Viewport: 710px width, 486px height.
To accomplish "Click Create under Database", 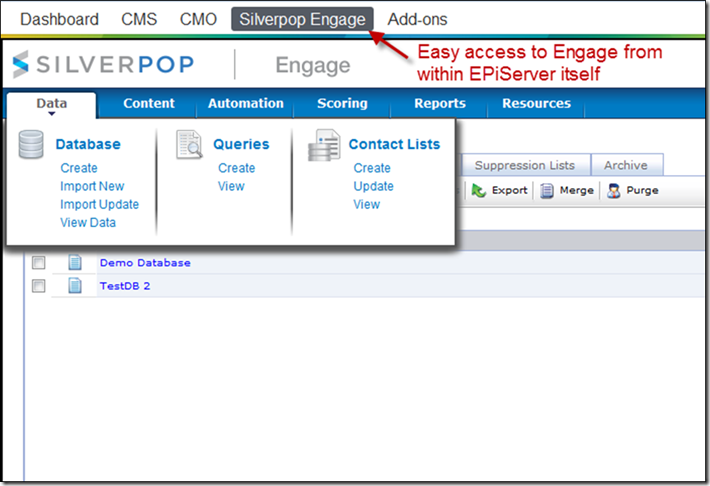I will (x=79, y=168).
